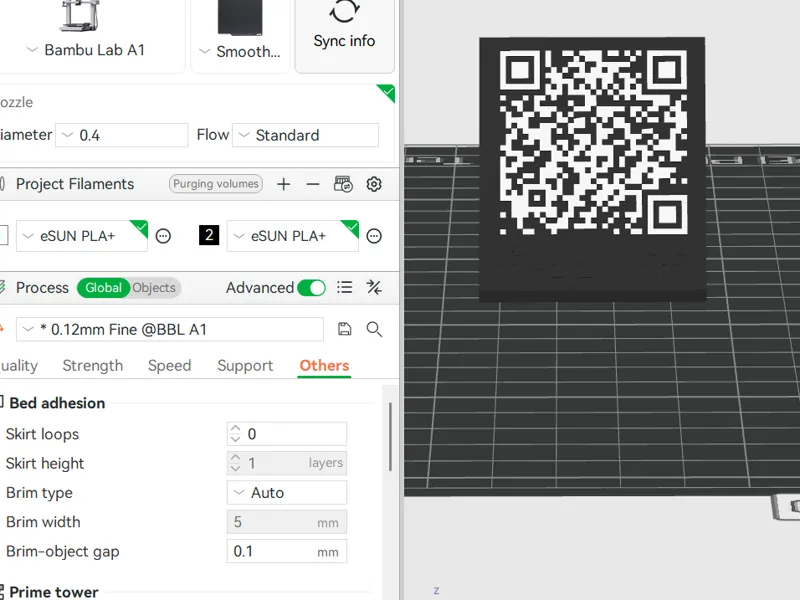Open second eSUN PLA+ filament dropdown
Viewport: 800px width, 600px height.
(293, 236)
